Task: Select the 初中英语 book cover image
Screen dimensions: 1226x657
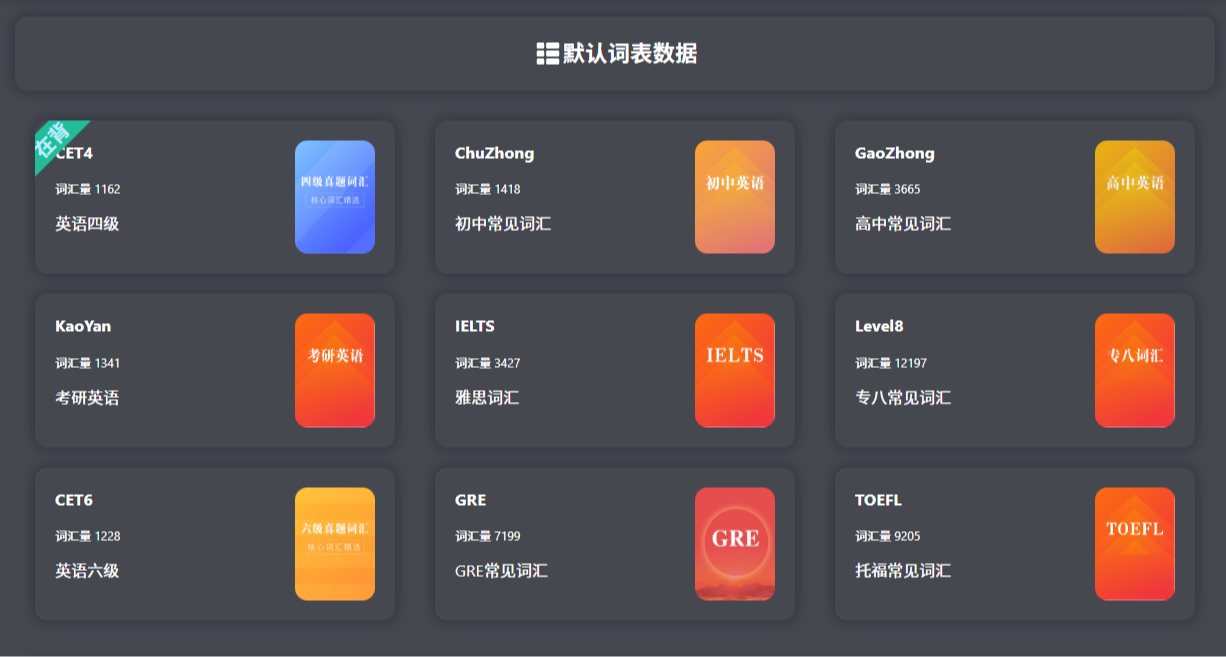Action: [734, 197]
